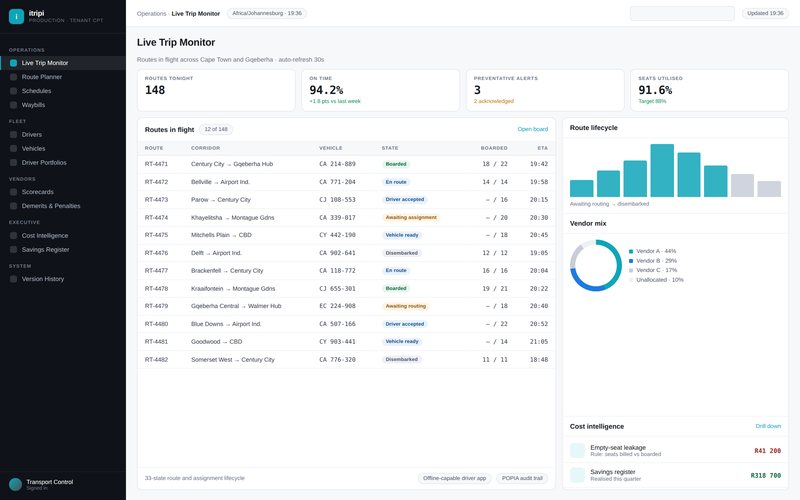The image size is (800, 500).
Task: Click the Vendor B blue legend swatch
Action: [631, 261]
